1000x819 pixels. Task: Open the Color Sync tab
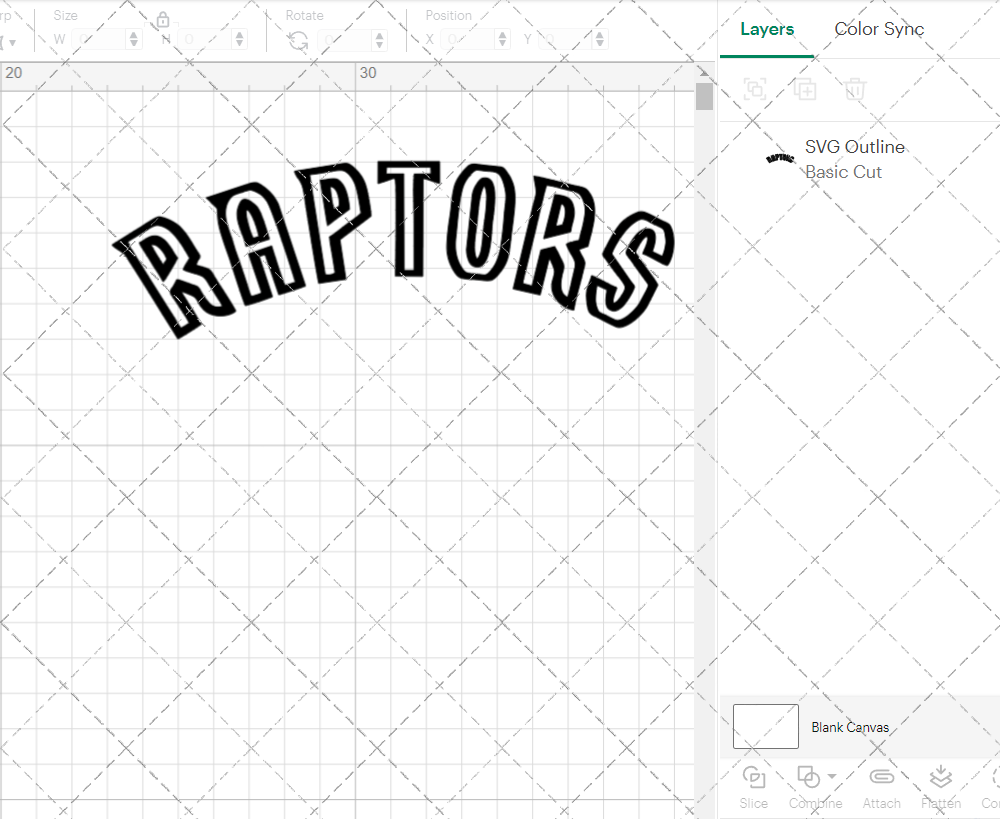pyautogui.click(x=879, y=29)
